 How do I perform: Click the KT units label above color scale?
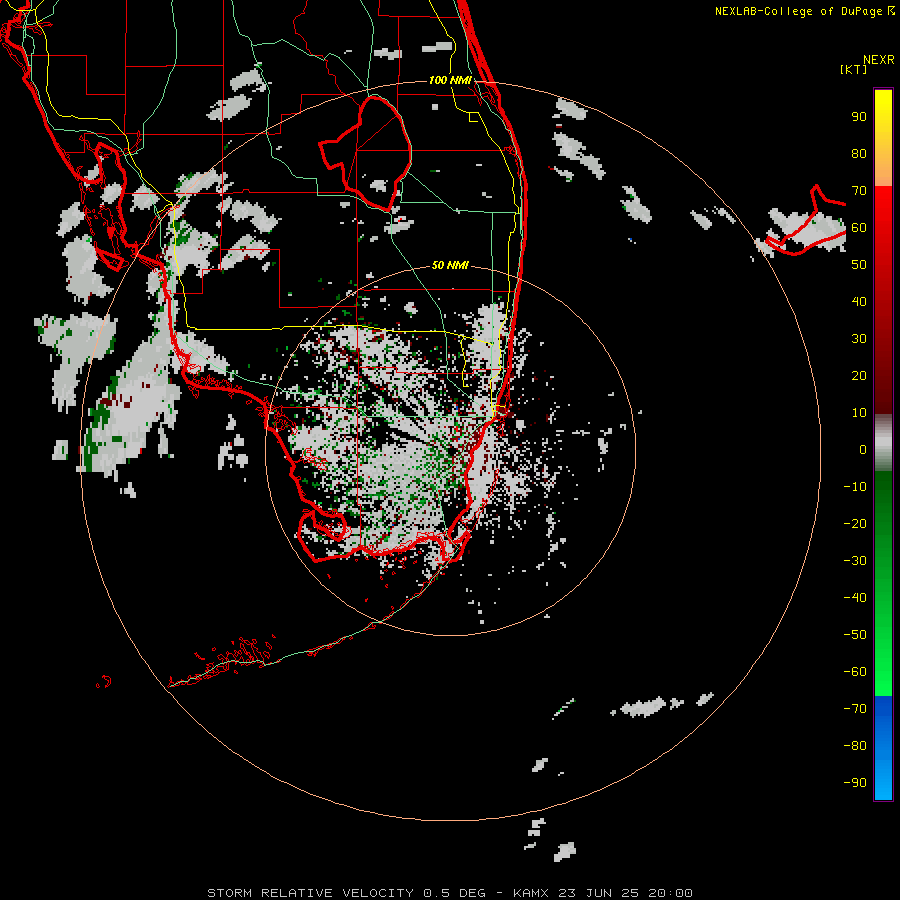854,69
